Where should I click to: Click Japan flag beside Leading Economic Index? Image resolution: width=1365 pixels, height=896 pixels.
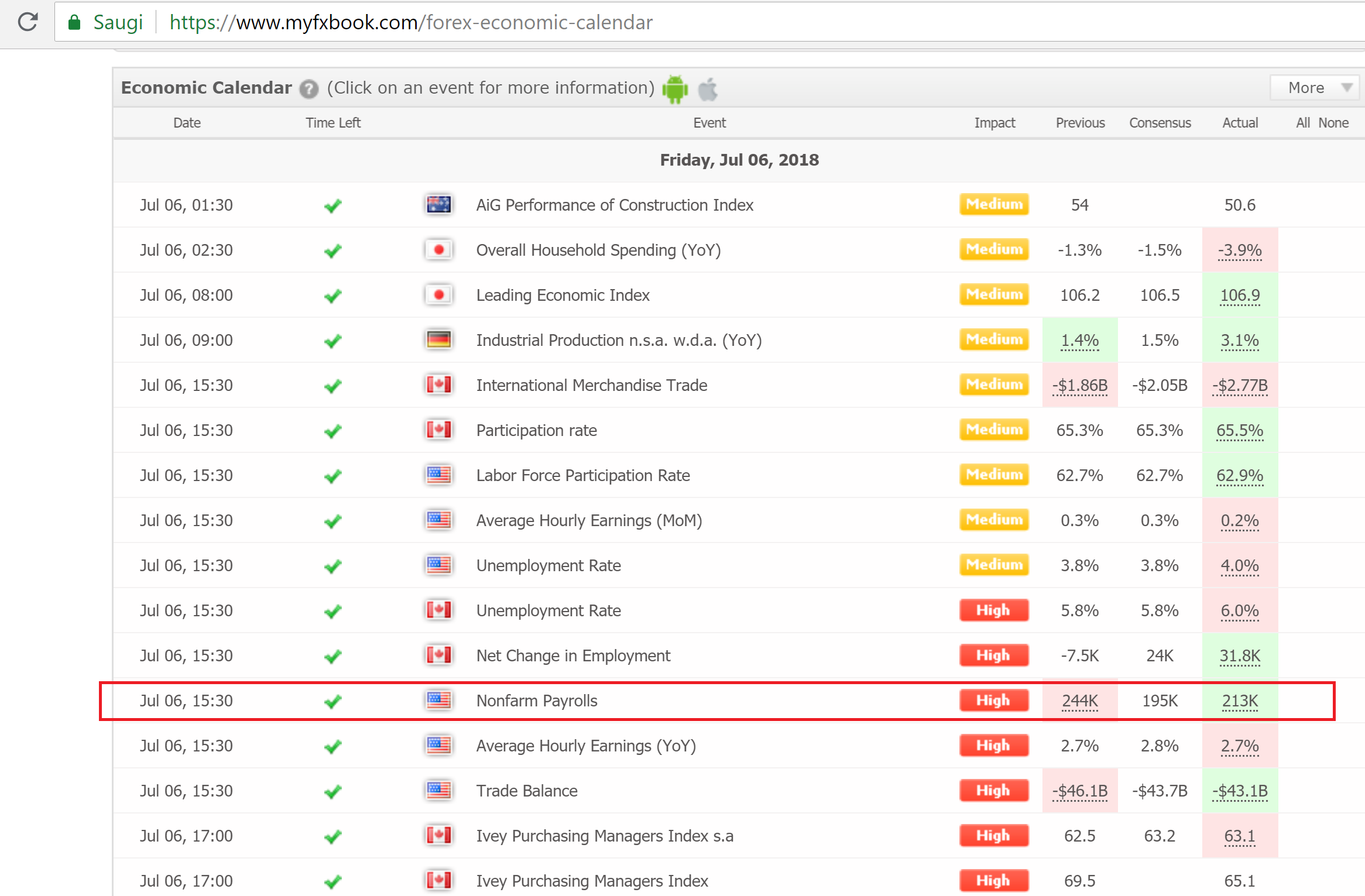click(438, 295)
